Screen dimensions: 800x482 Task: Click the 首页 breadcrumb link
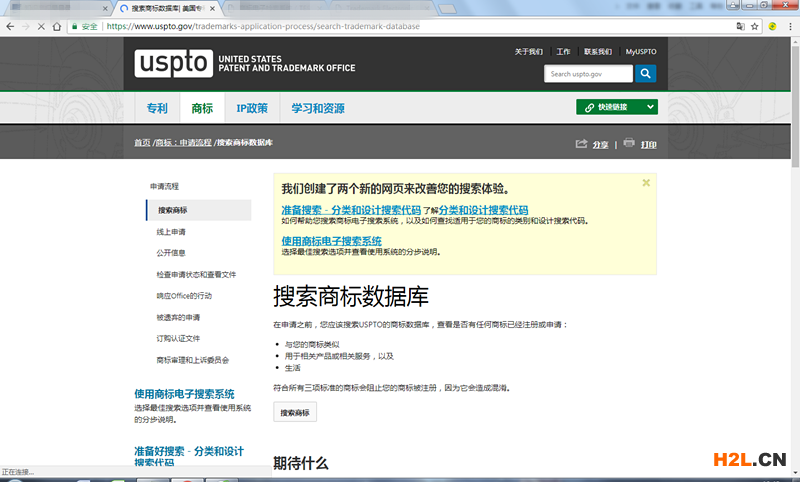click(x=142, y=143)
